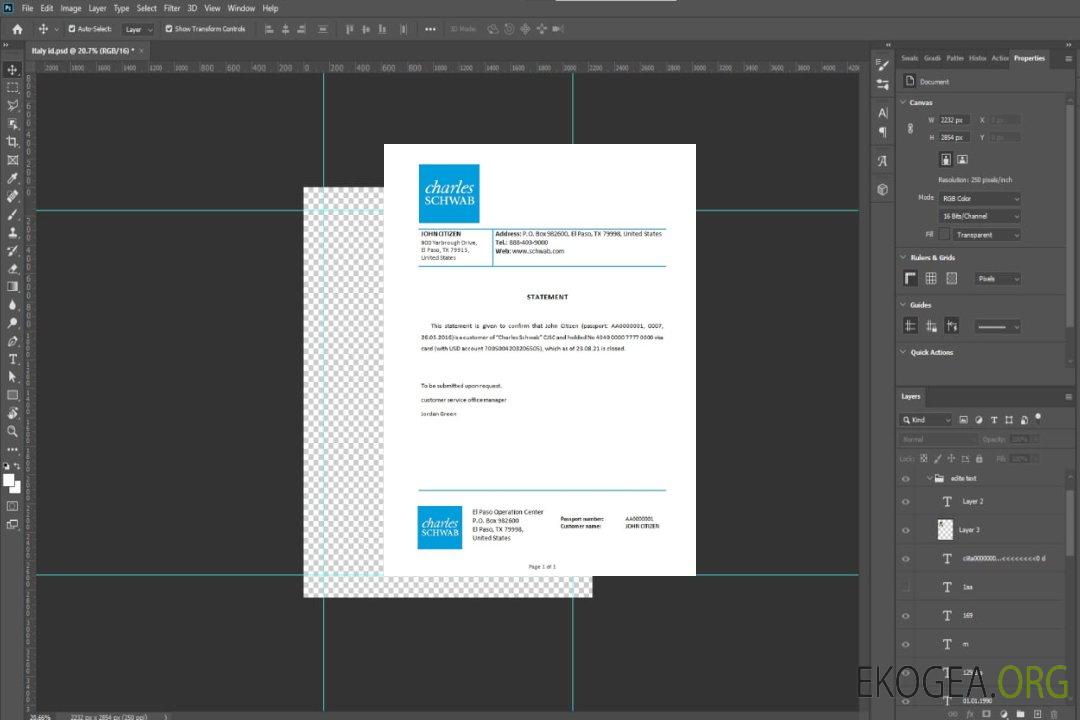
Task: Select the Lasso tool
Action: (12, 105)
